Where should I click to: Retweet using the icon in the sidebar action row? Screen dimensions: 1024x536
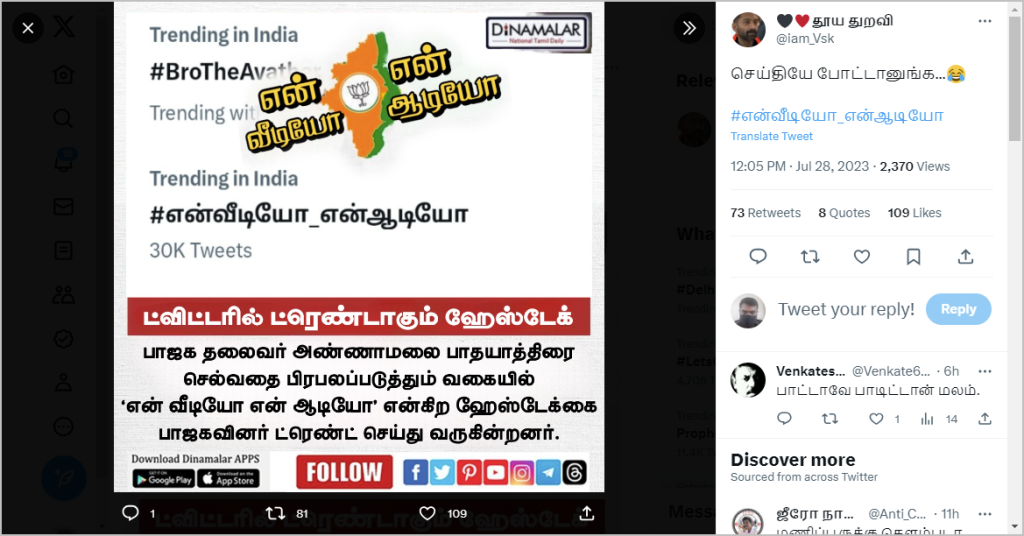pyautogui.click(x=810, y=257)
